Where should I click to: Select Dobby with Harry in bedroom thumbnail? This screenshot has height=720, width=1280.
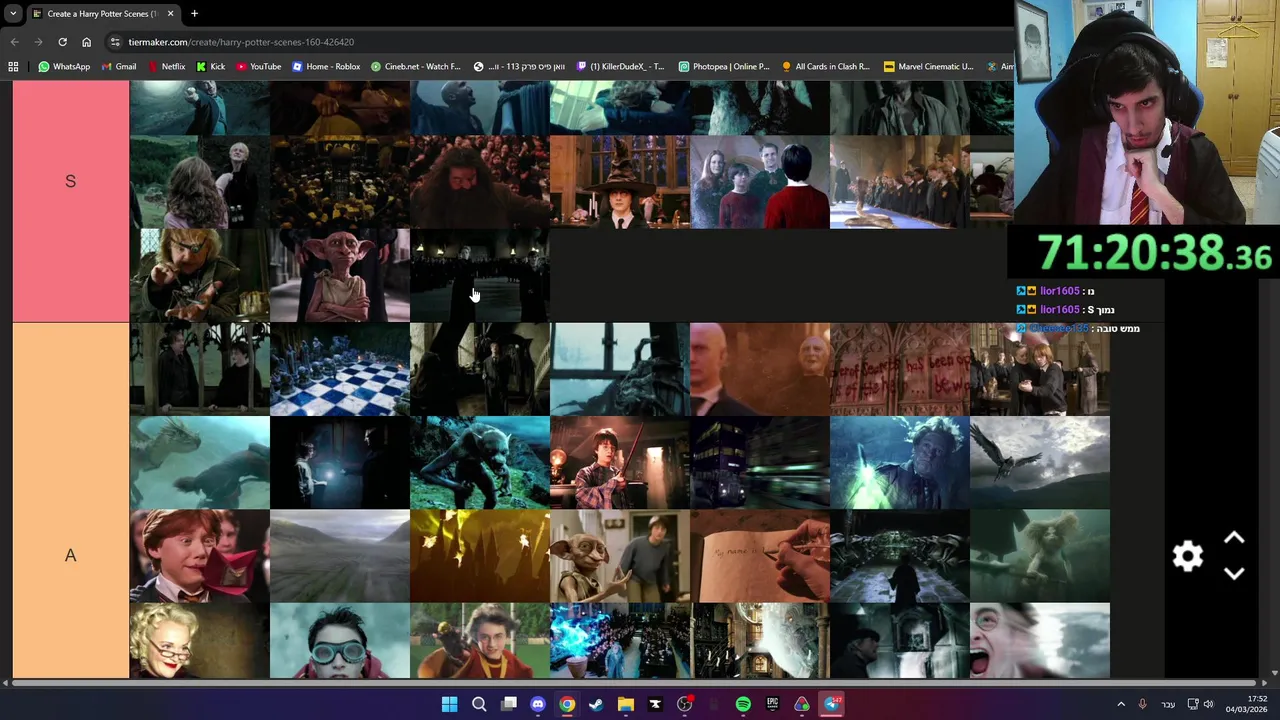click(620, 556)
